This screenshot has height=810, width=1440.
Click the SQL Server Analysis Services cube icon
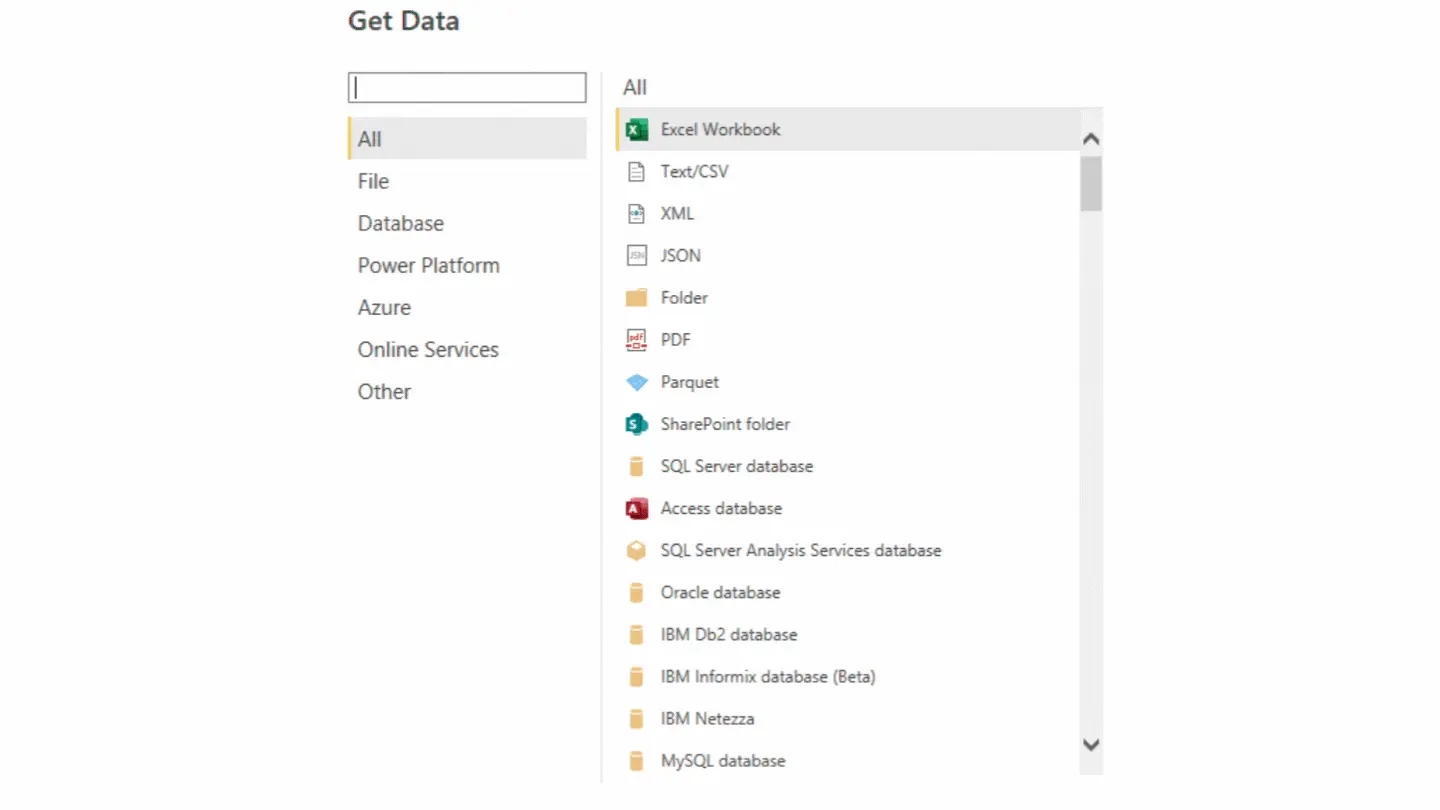[x=636, y=550]
